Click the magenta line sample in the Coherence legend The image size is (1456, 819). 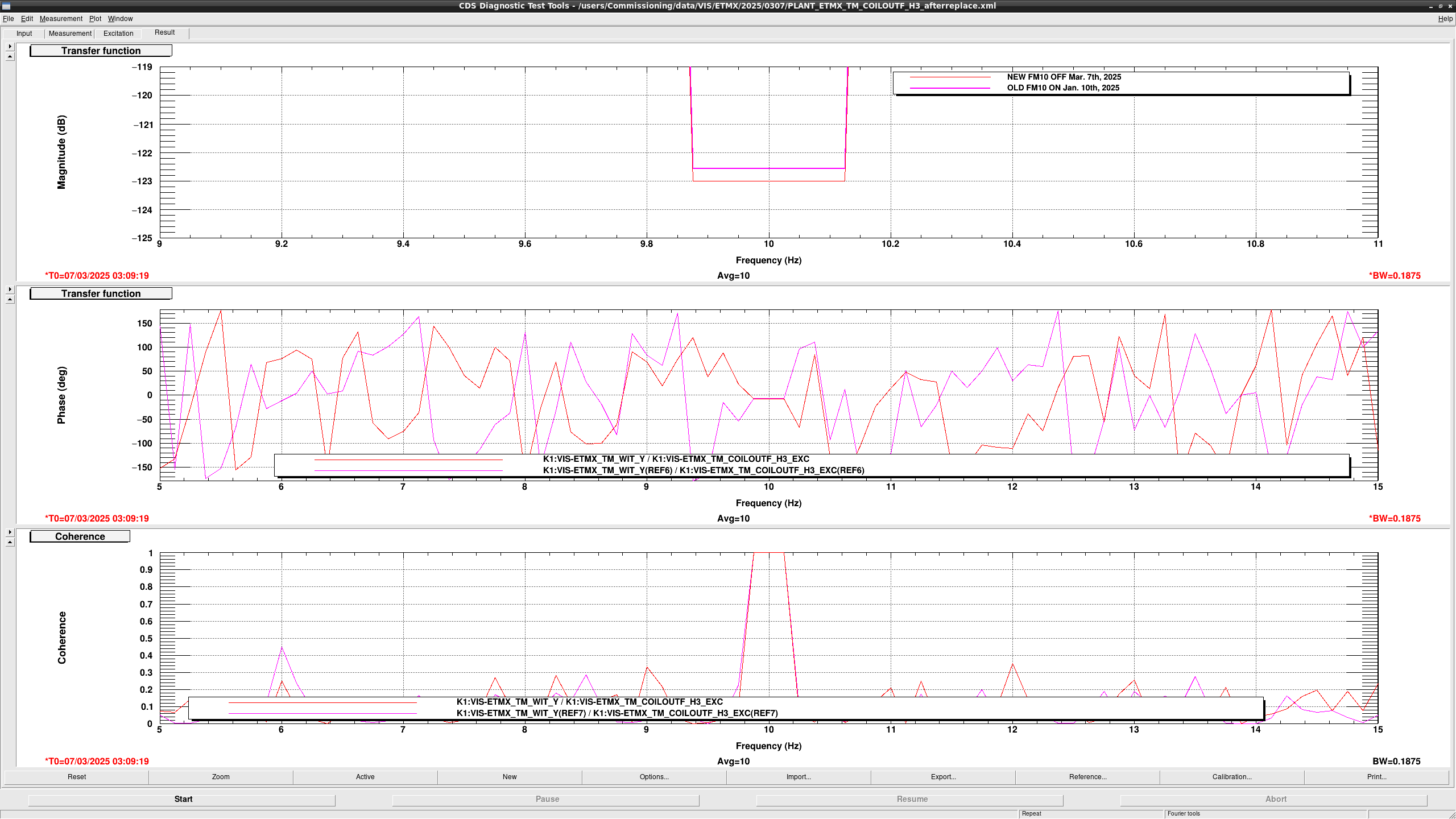click(x=322, y=713)
